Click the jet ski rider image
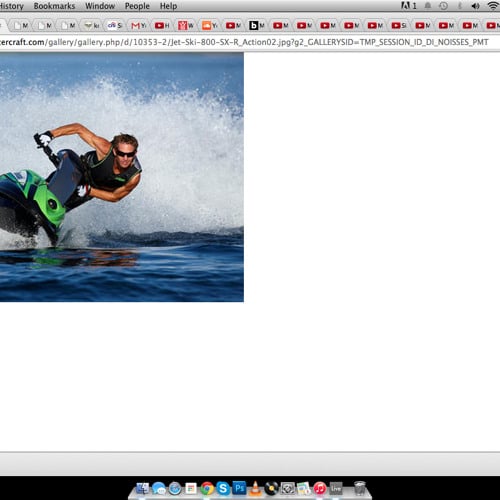Image resolution: width=500 pixels, height=500 pixels. (x=122, y=177)
